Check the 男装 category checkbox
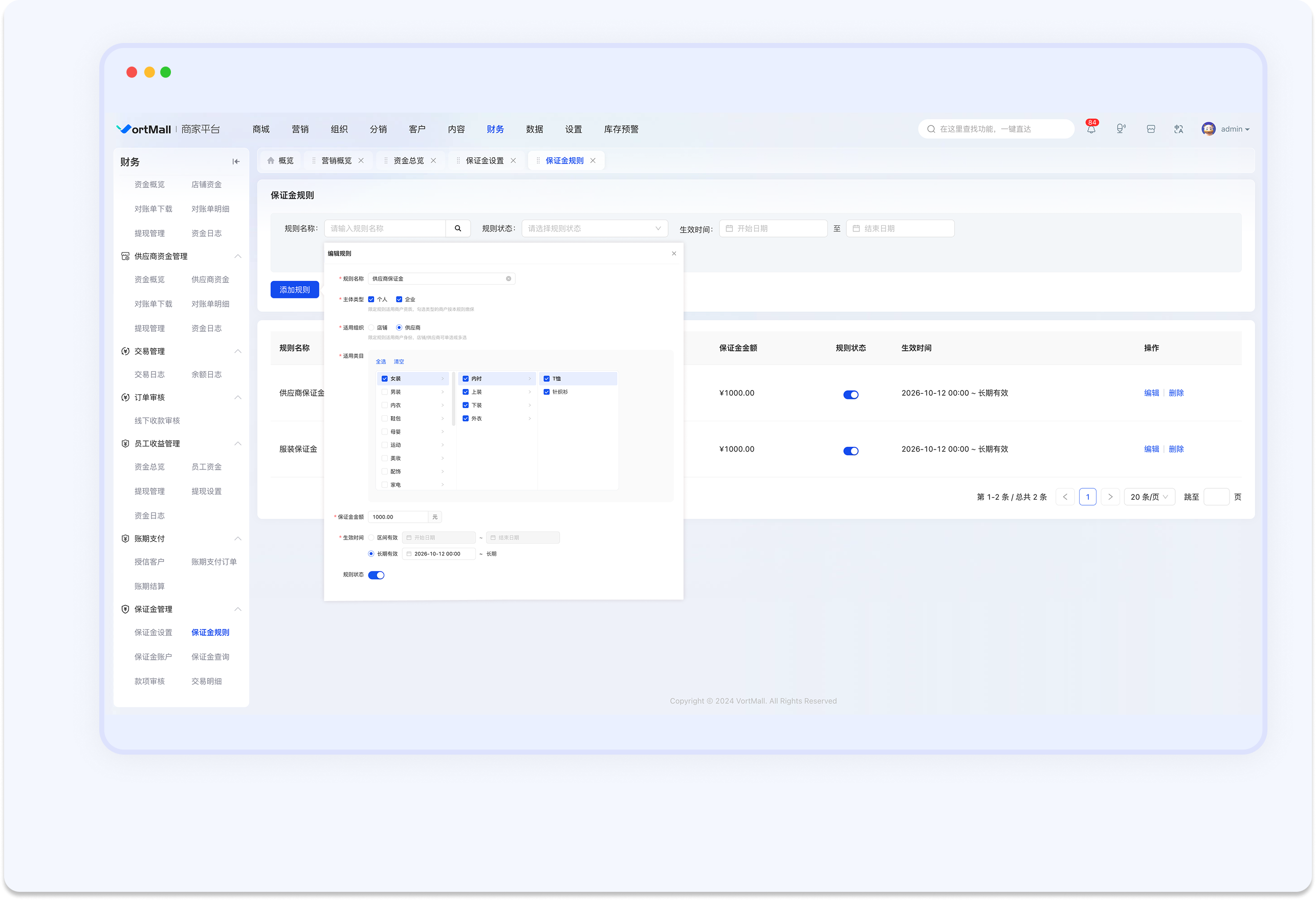The width and height of the screenshot is (1316, 900). [384, 392]
